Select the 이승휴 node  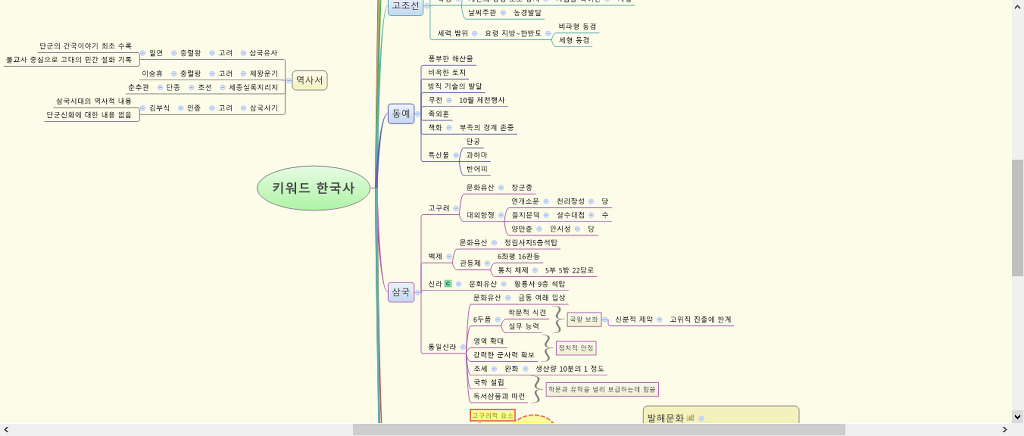[152, 74]
